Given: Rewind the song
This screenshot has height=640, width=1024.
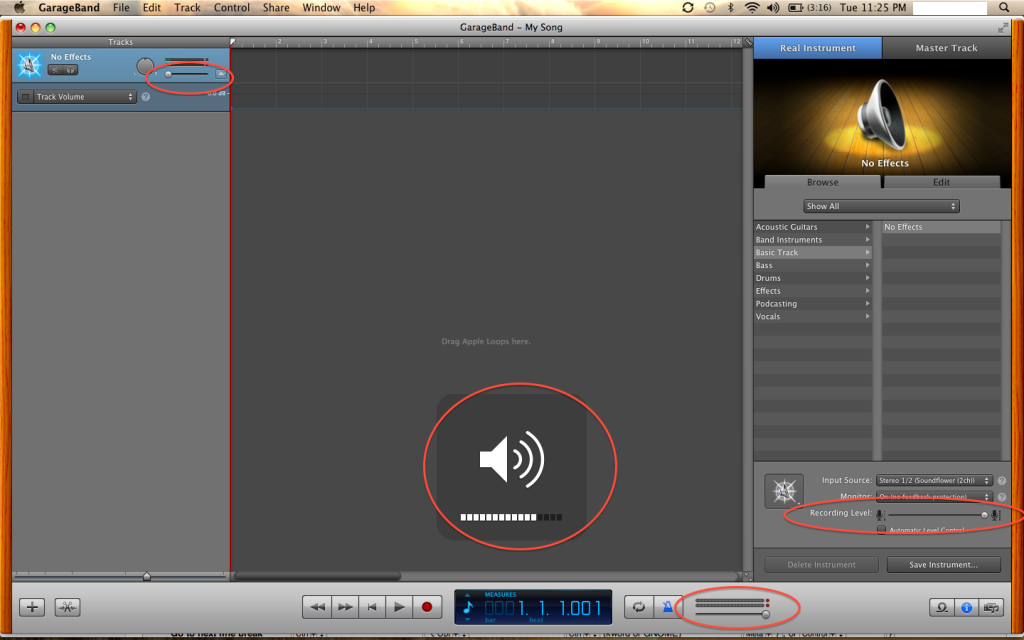Looking at the screenshot, I should (x=317, y=607).
